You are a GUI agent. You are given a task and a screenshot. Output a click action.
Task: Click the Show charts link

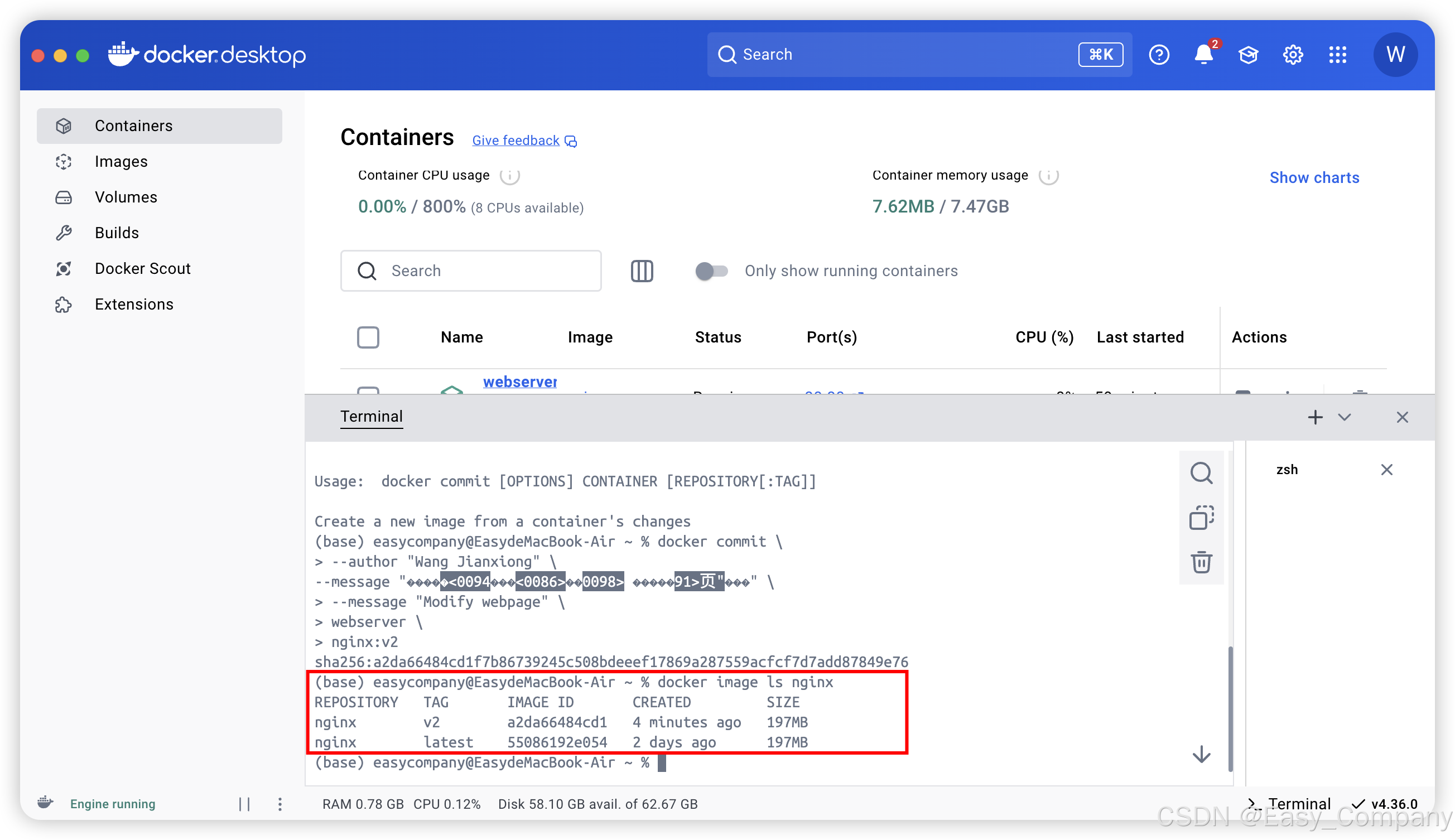(x=1314, y=178)
